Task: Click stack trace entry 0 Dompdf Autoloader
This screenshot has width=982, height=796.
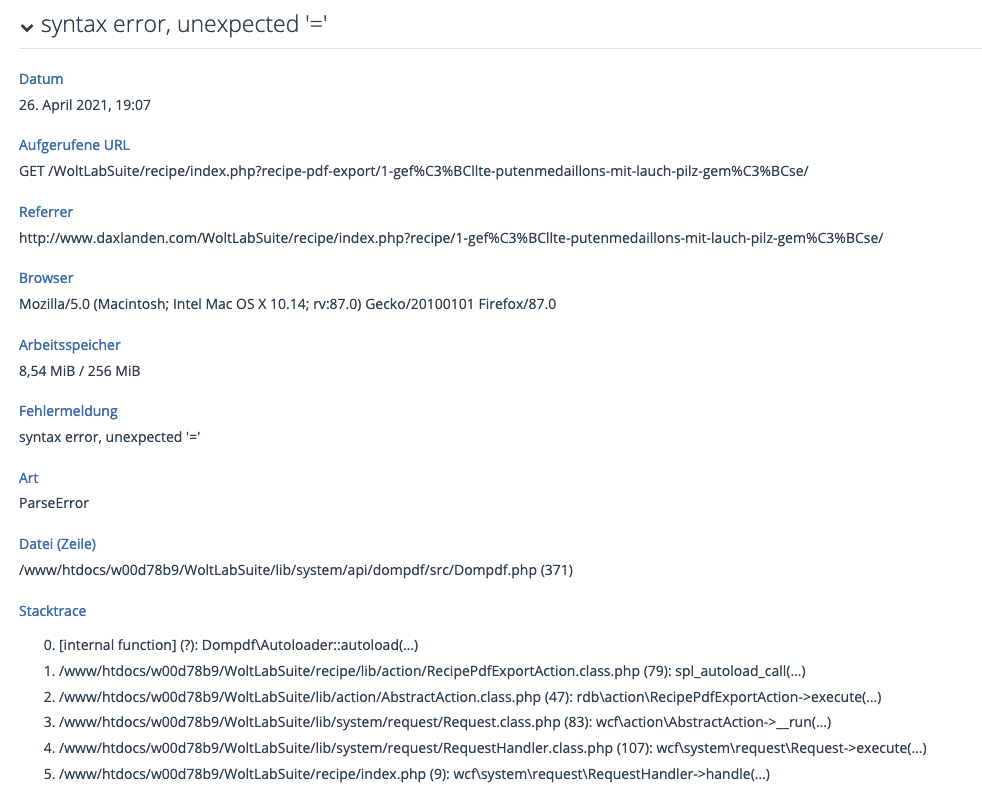Action: pos(237,645)
